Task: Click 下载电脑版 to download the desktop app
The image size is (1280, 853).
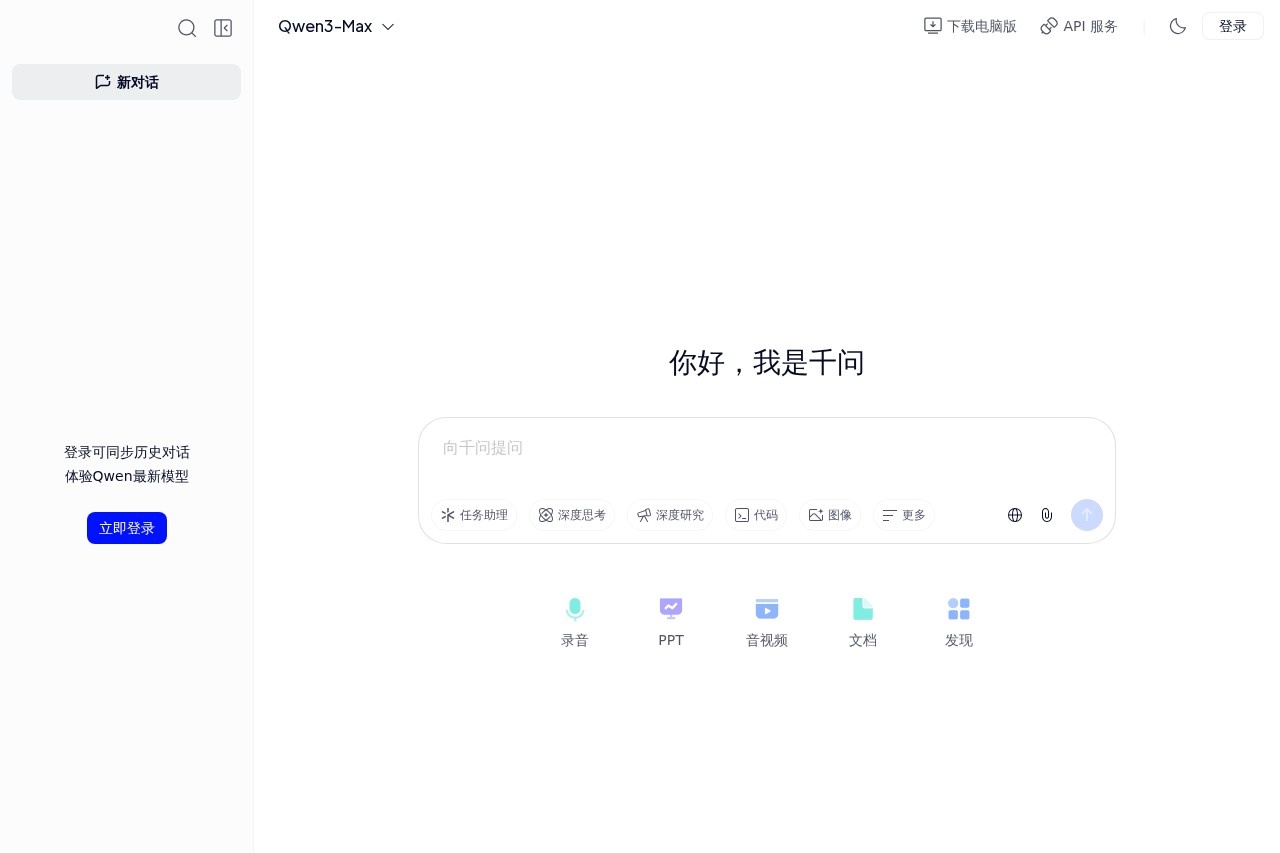Action: (x=970, y=26)
